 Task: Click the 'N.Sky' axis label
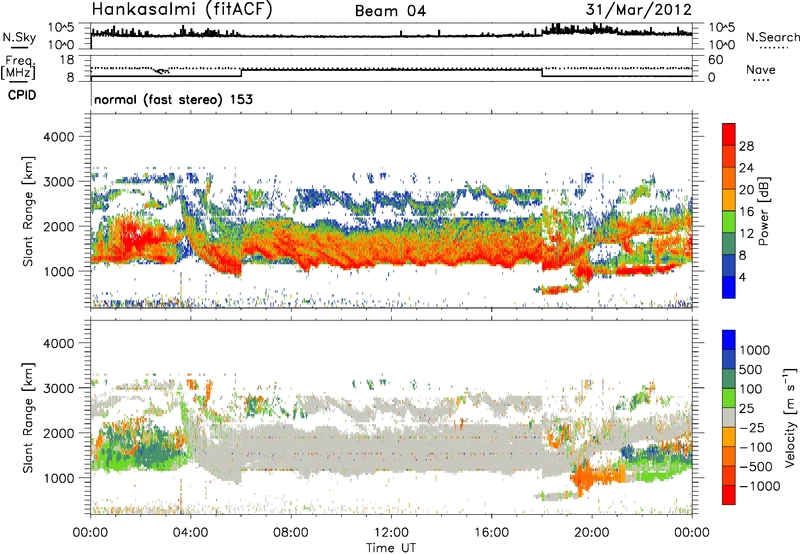[x=19, y=37]
